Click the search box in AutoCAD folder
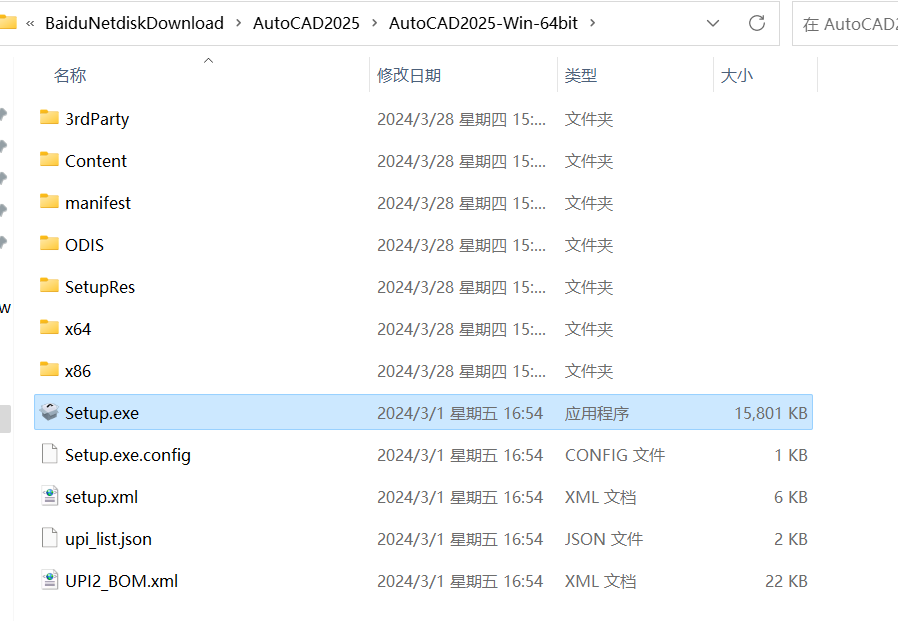 coord(845,23)
